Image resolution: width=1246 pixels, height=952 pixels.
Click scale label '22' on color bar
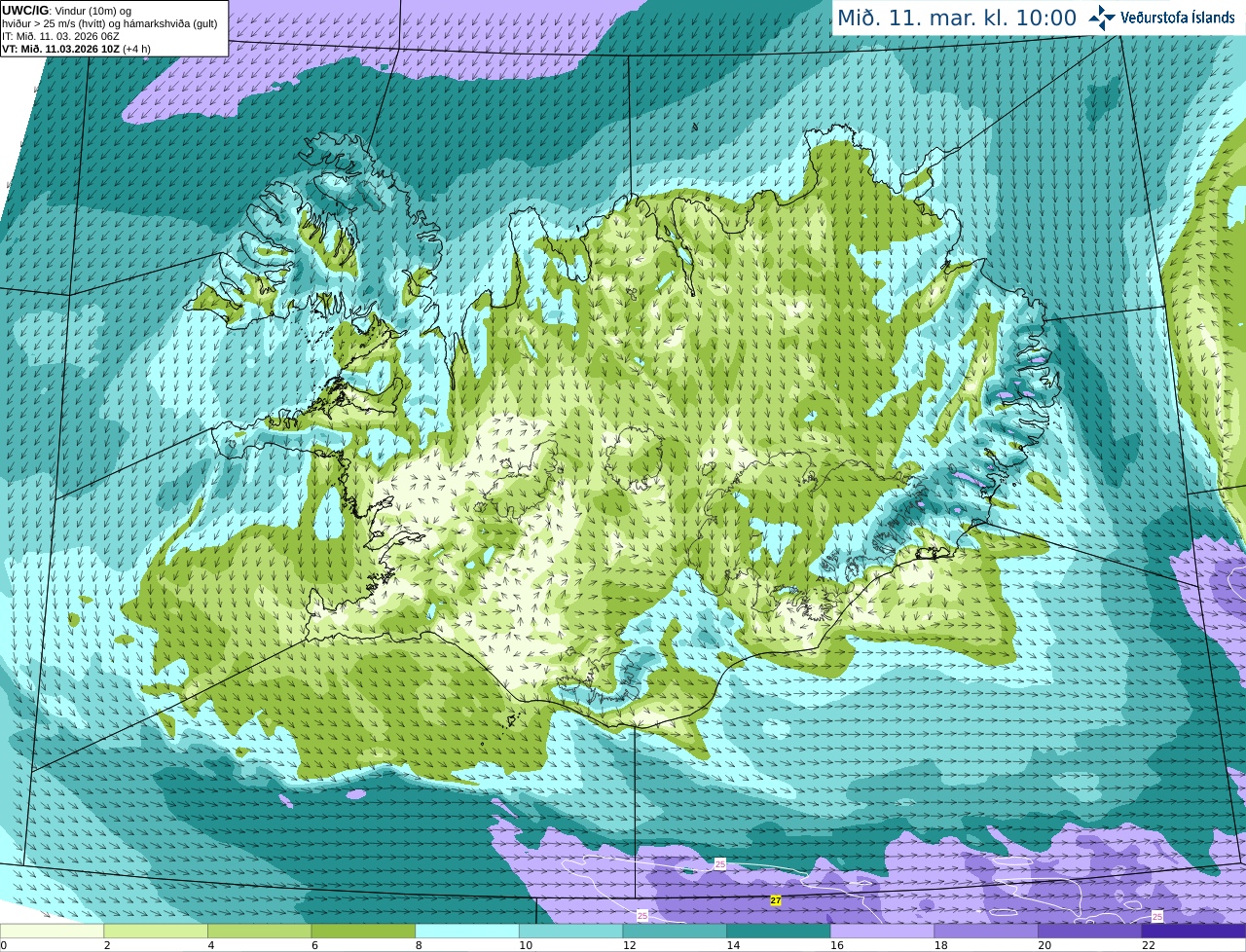coord(1149,945)
